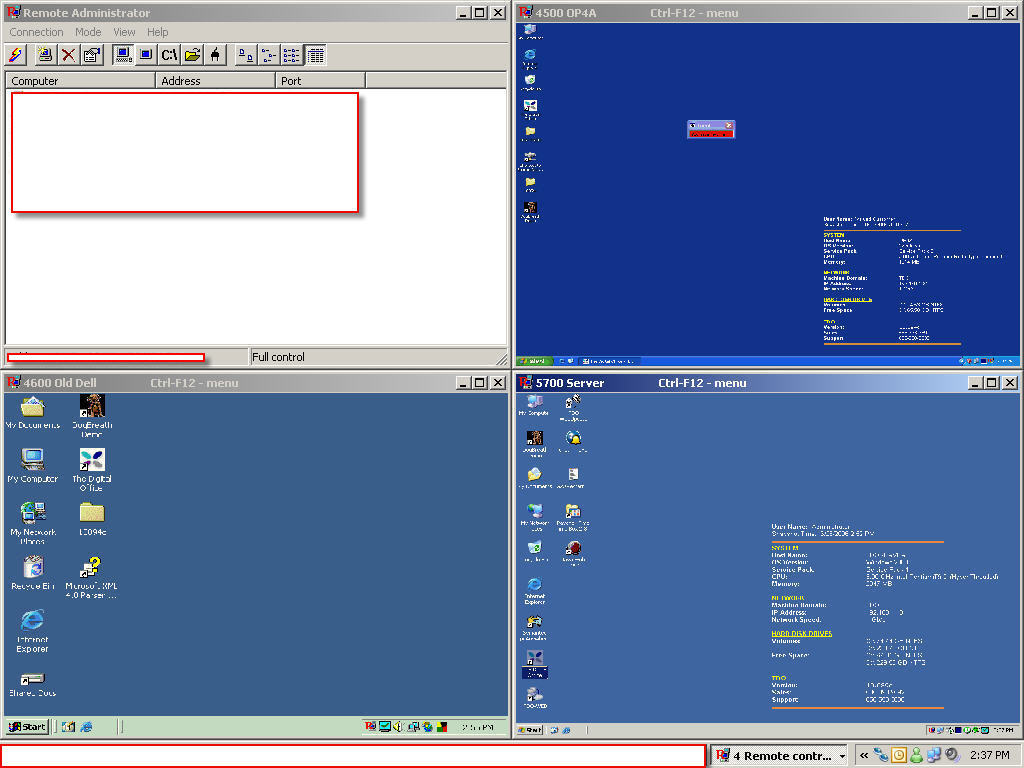Screen dimensions: 1024x768
Task: Click Internet Explorer icon in 4600 Old Dell
Action: coord(33,631)
